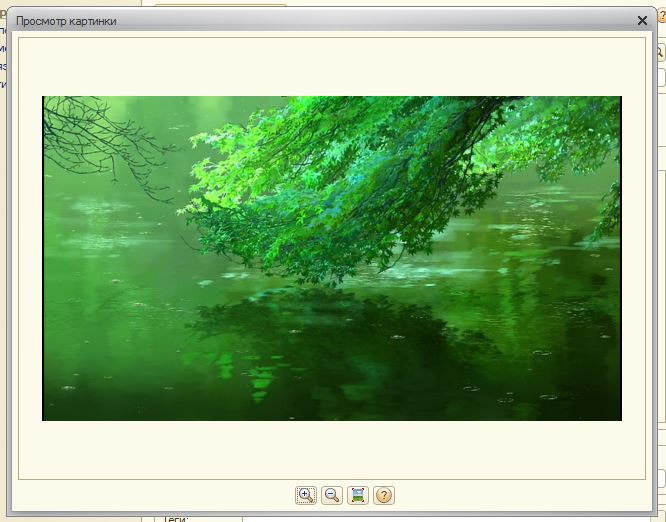Click the Просмотр картинки title text
Screen dimensions: 666x522
click(x=66, y=21)
